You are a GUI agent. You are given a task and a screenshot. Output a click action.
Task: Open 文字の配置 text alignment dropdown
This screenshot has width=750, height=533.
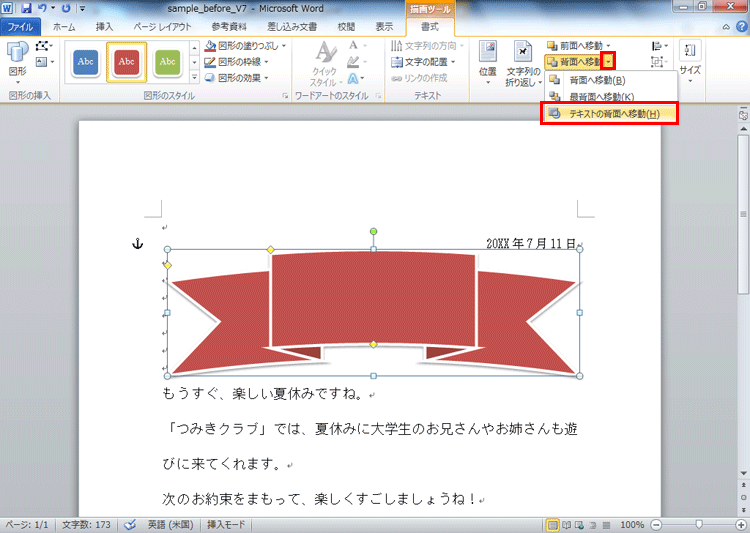pyautogui.click(x=423, y=62)
